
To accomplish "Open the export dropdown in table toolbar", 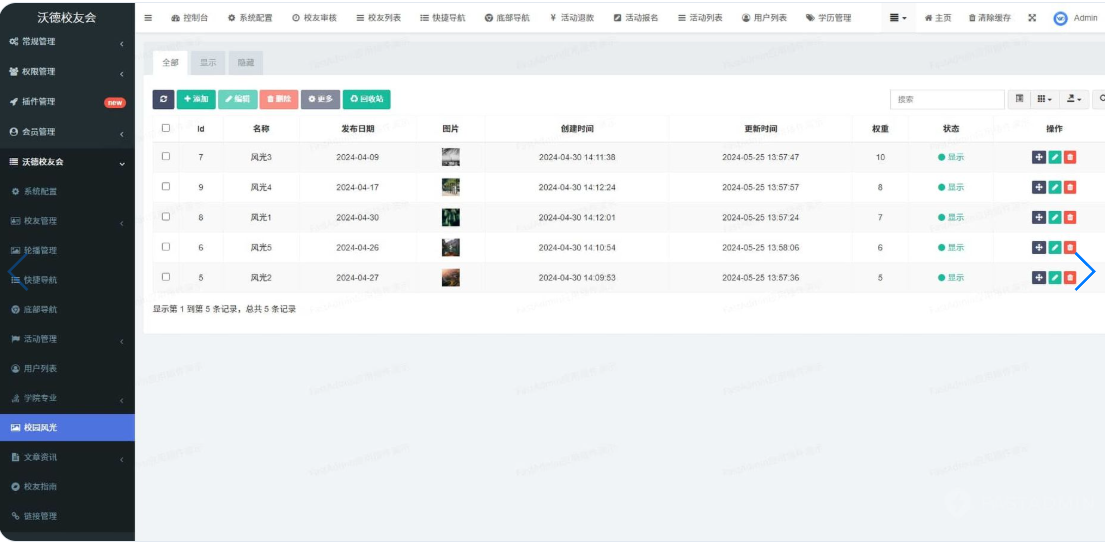I will point(1074,99).
